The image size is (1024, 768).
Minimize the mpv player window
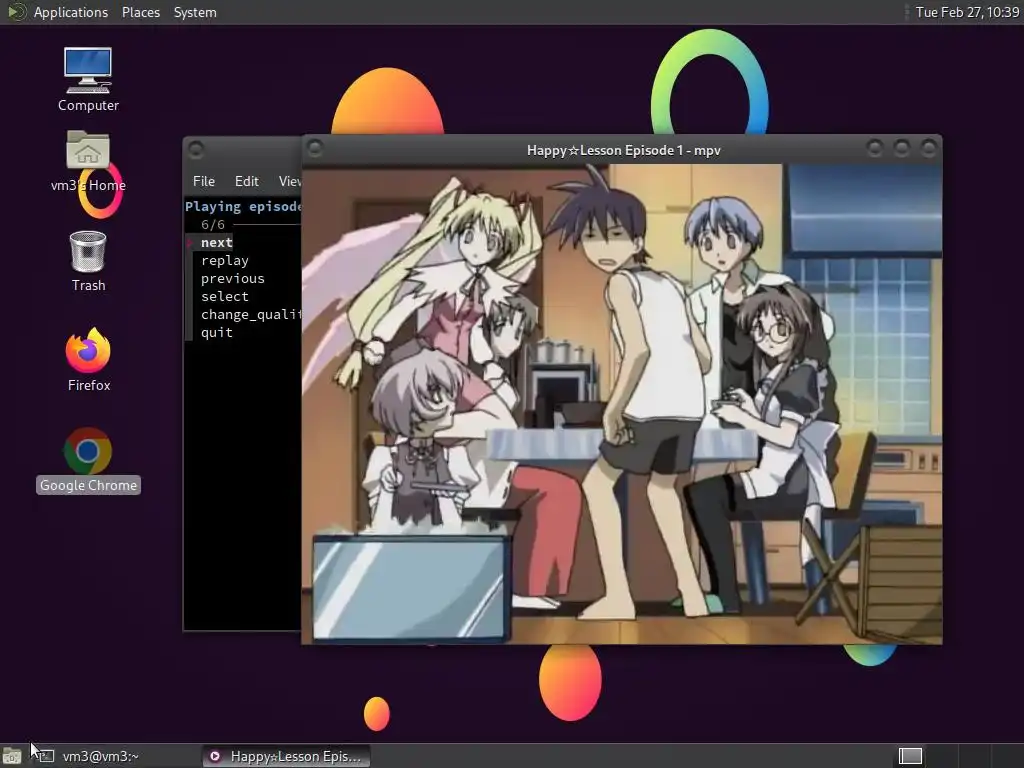coord(874,149)
